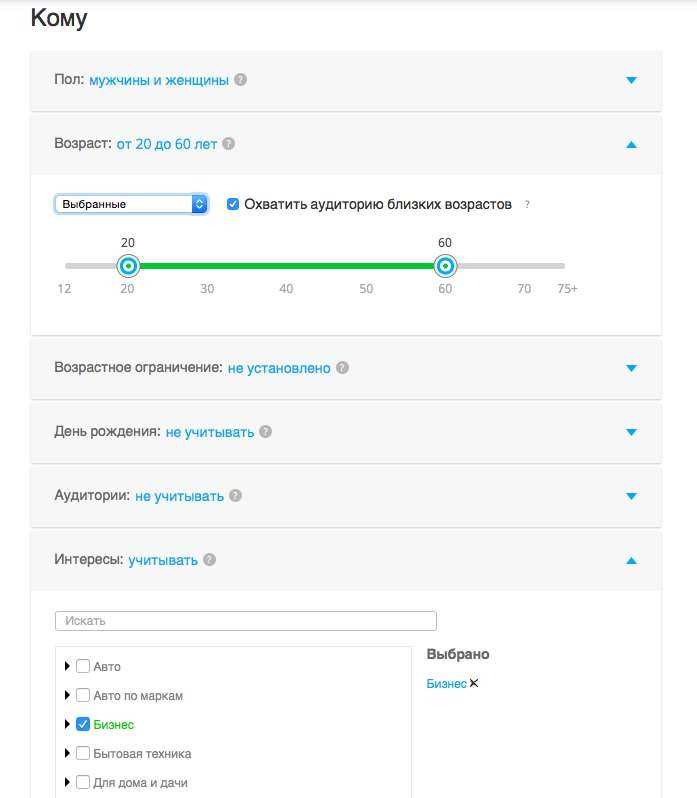697x798 pixels.
Task: Click the age slider handle at 60
Action: 445,266
